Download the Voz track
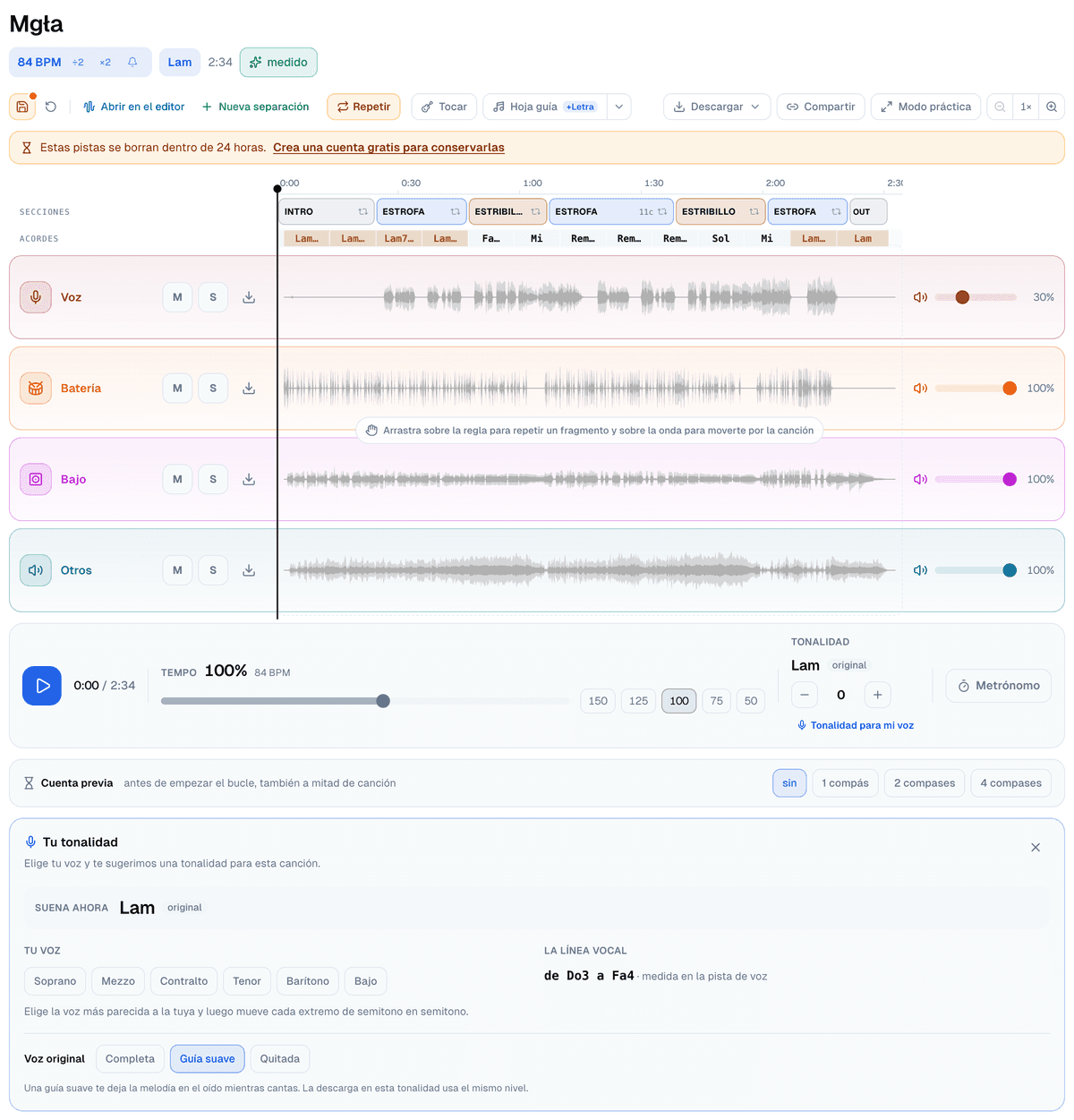The image size is (1074, 1120). pos(249,297)
